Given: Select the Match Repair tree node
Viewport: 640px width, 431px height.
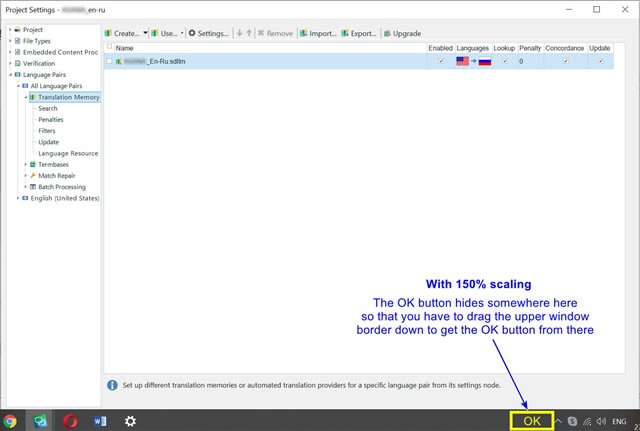Looking at the screenshot, I should (56, 176).
